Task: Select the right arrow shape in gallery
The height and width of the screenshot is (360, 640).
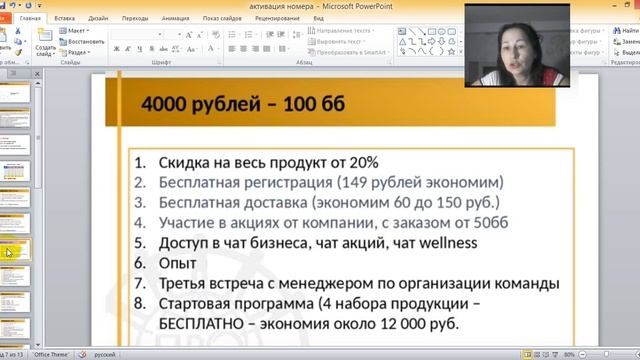Action: tap(431, 42)
